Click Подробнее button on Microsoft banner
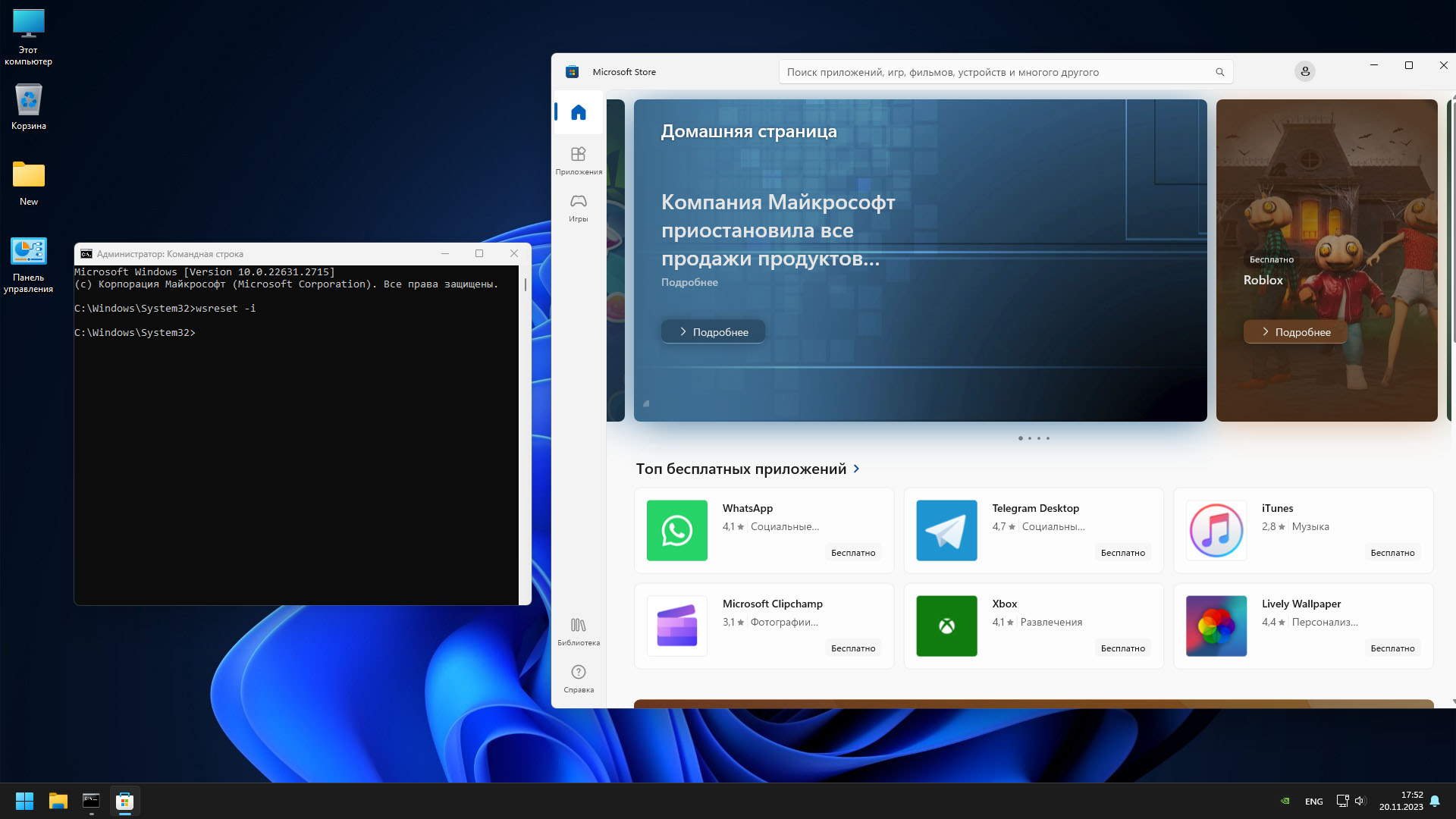Image resolution: width=1456 pixels, height=819 pixels. [713, 331]
